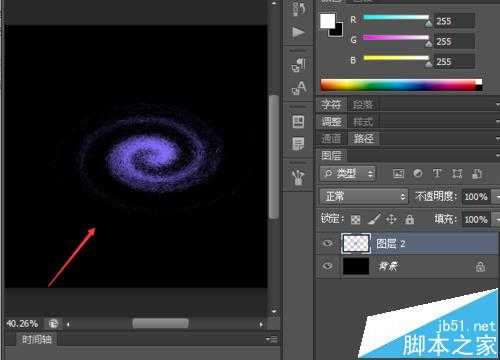Click the horizontal scrollbar left arrow

pyautogui.click(x=68, y=324)
